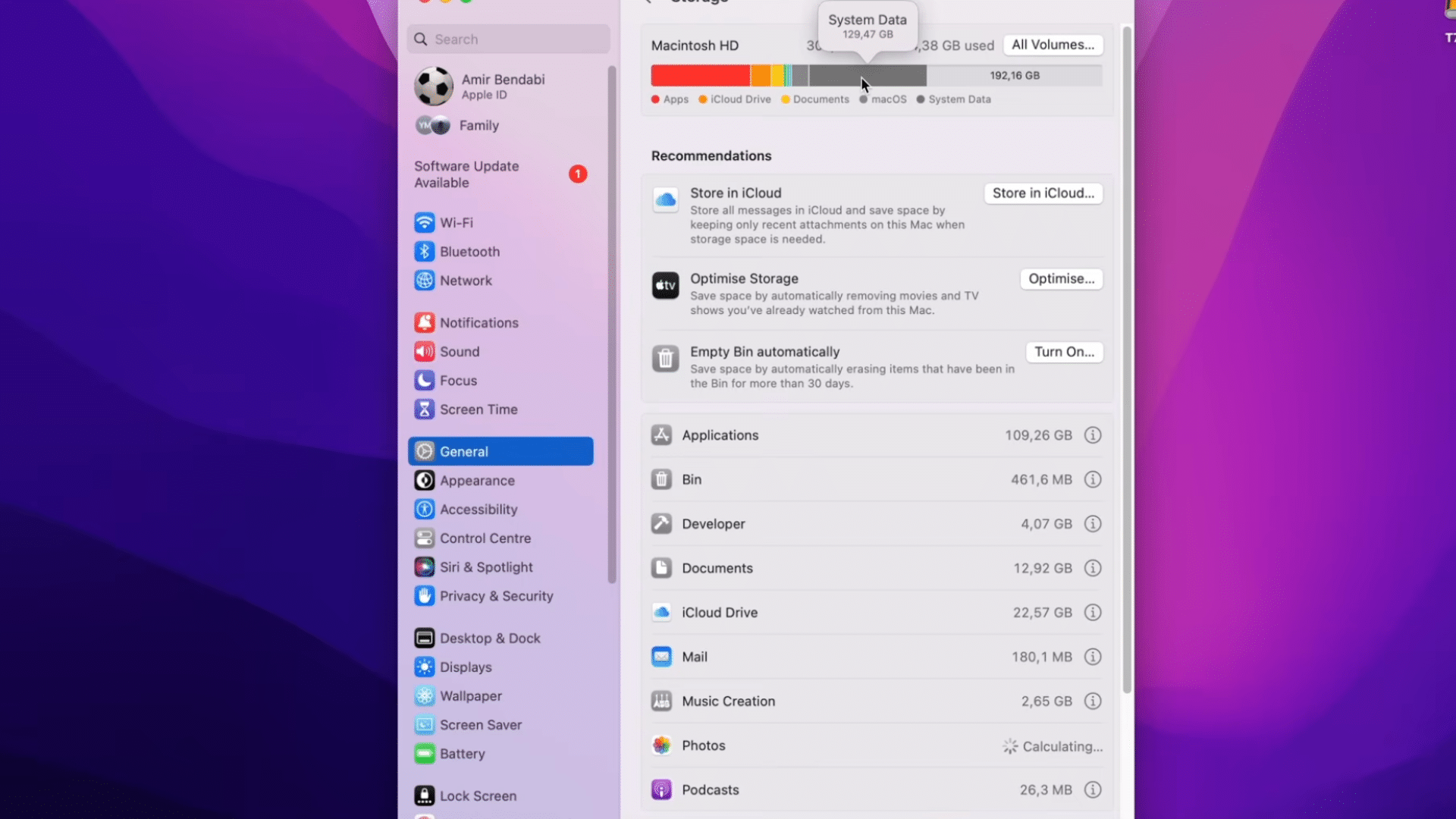
Task: Click the Store in iCloud… button
Action: click(1043, 193)
